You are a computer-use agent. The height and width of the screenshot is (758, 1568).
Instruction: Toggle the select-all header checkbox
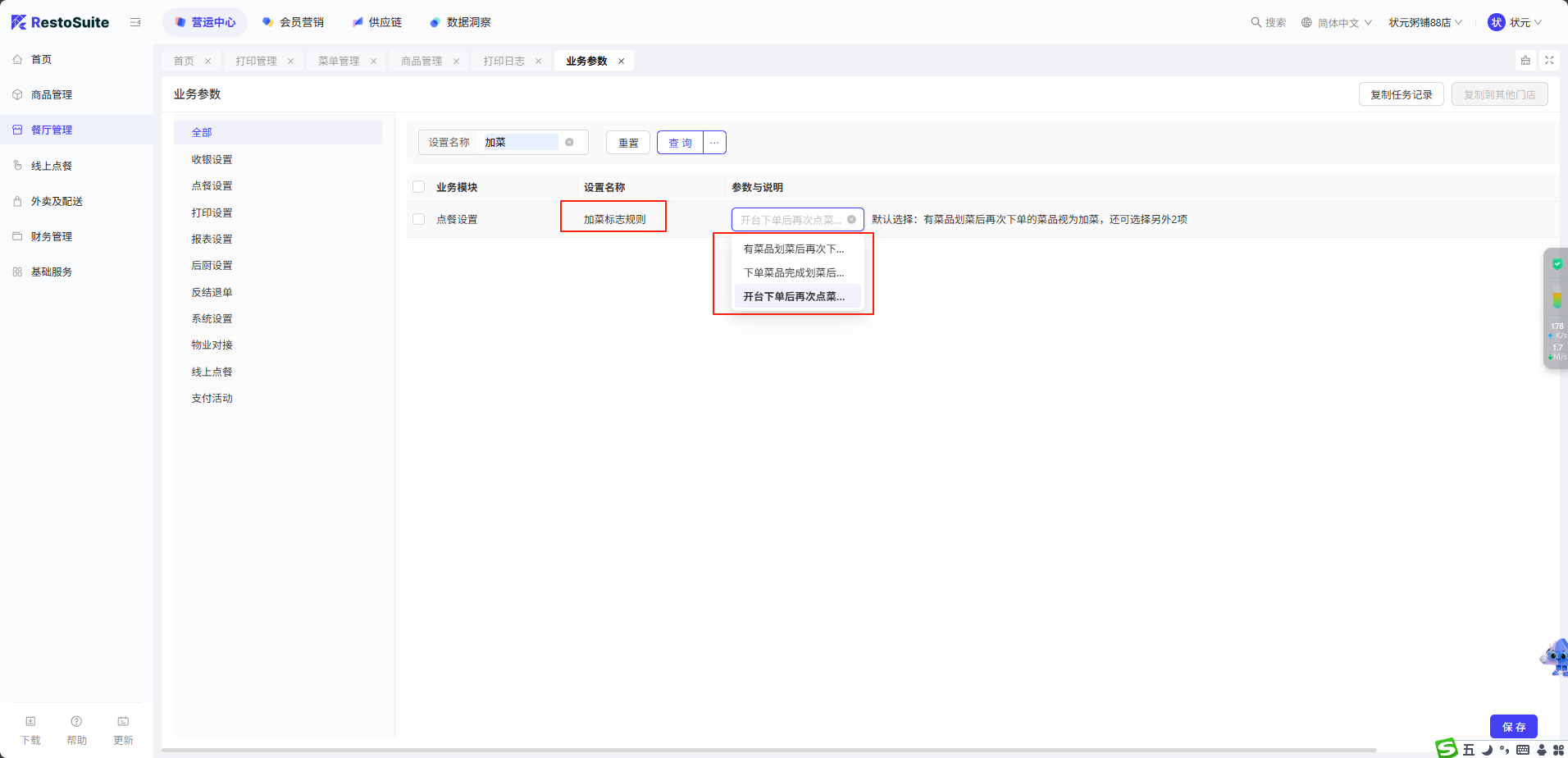[419, 187]
